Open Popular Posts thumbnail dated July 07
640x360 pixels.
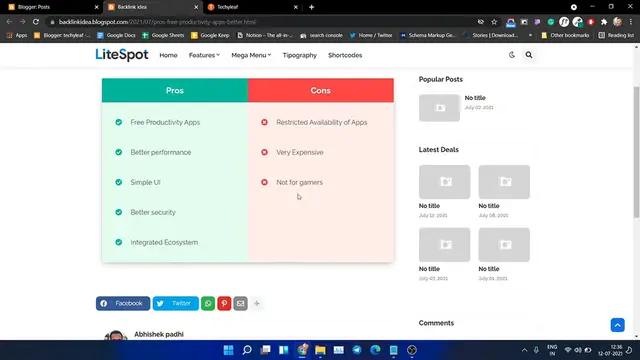coord(439,108)
